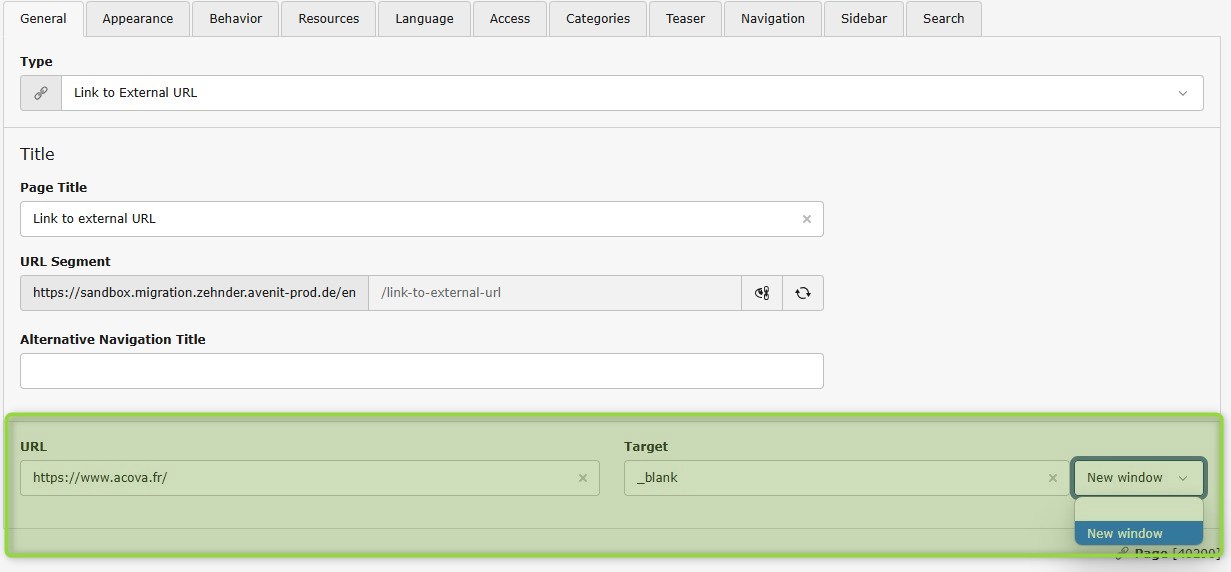The height and width of the screenshot is (572, 1231).
Task: Open the Language tab
Action: (x=424, y=18)
